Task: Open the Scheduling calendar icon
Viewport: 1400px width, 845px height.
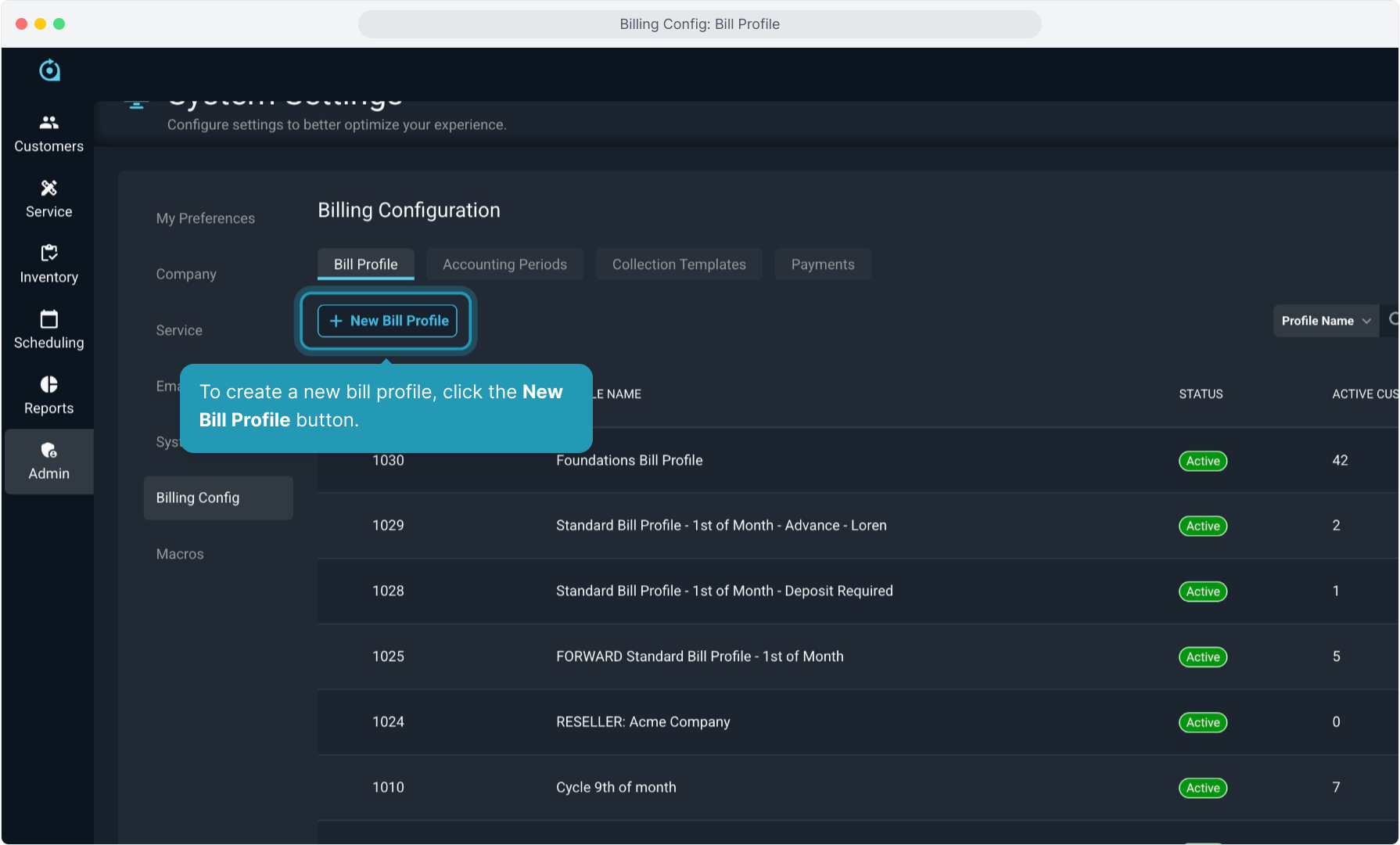Action: [x=48, y=319]
